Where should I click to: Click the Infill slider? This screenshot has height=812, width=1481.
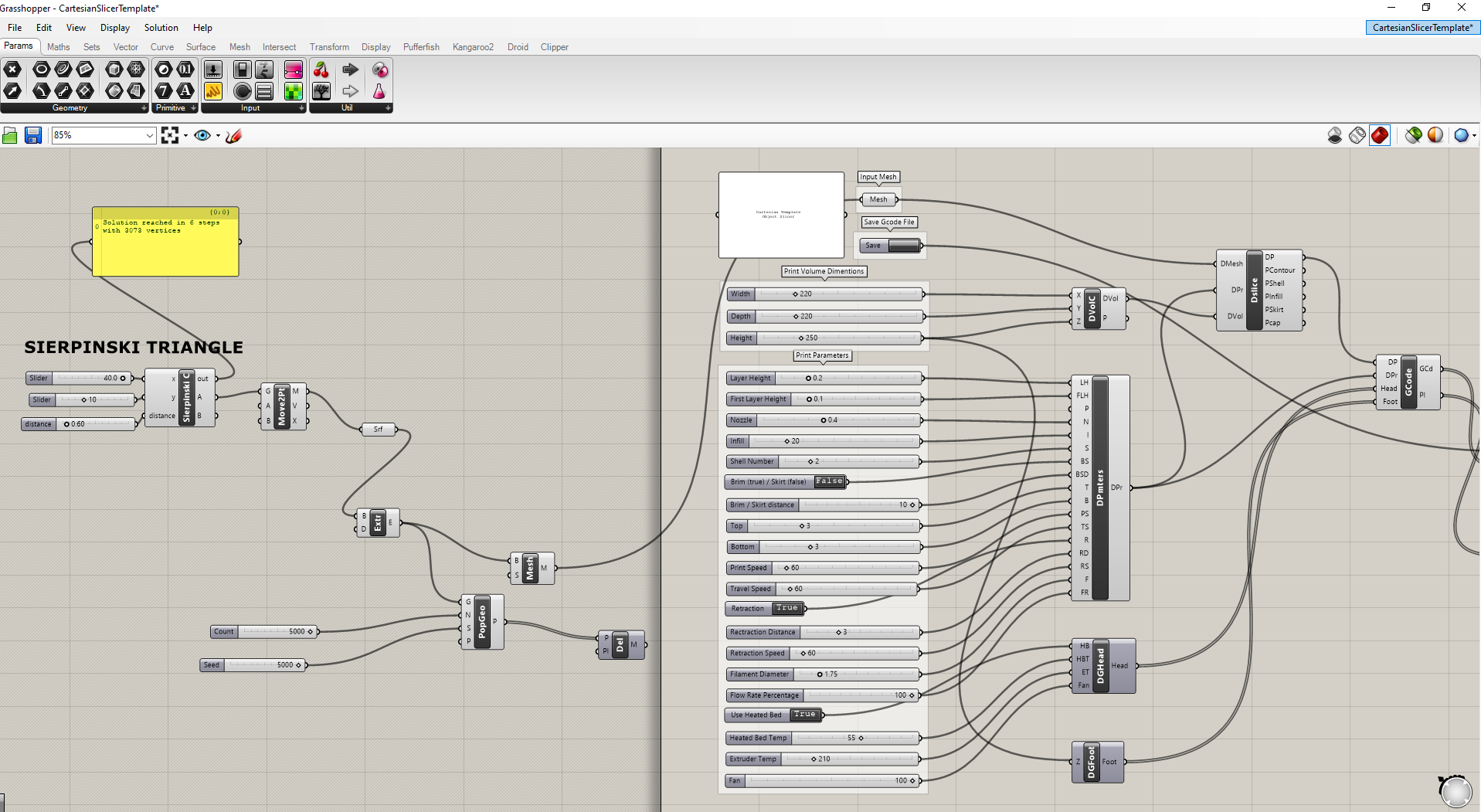[824, 441]
